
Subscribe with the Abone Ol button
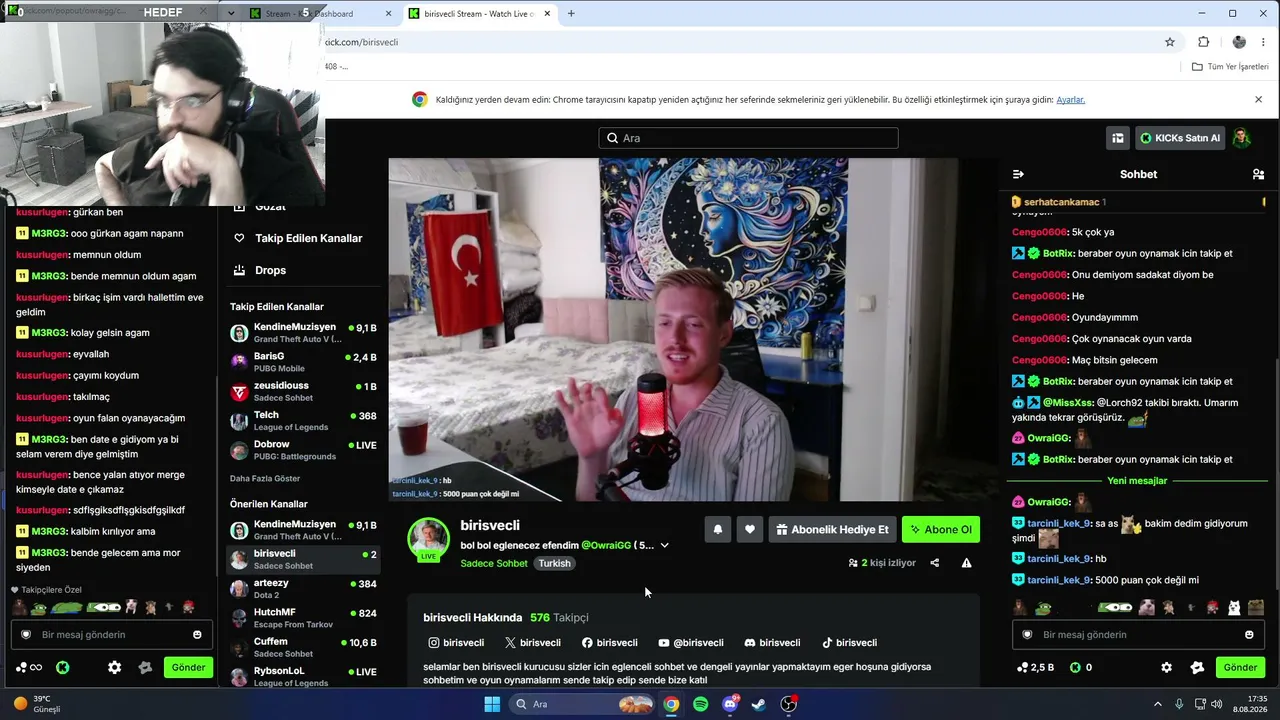(941, 529)
